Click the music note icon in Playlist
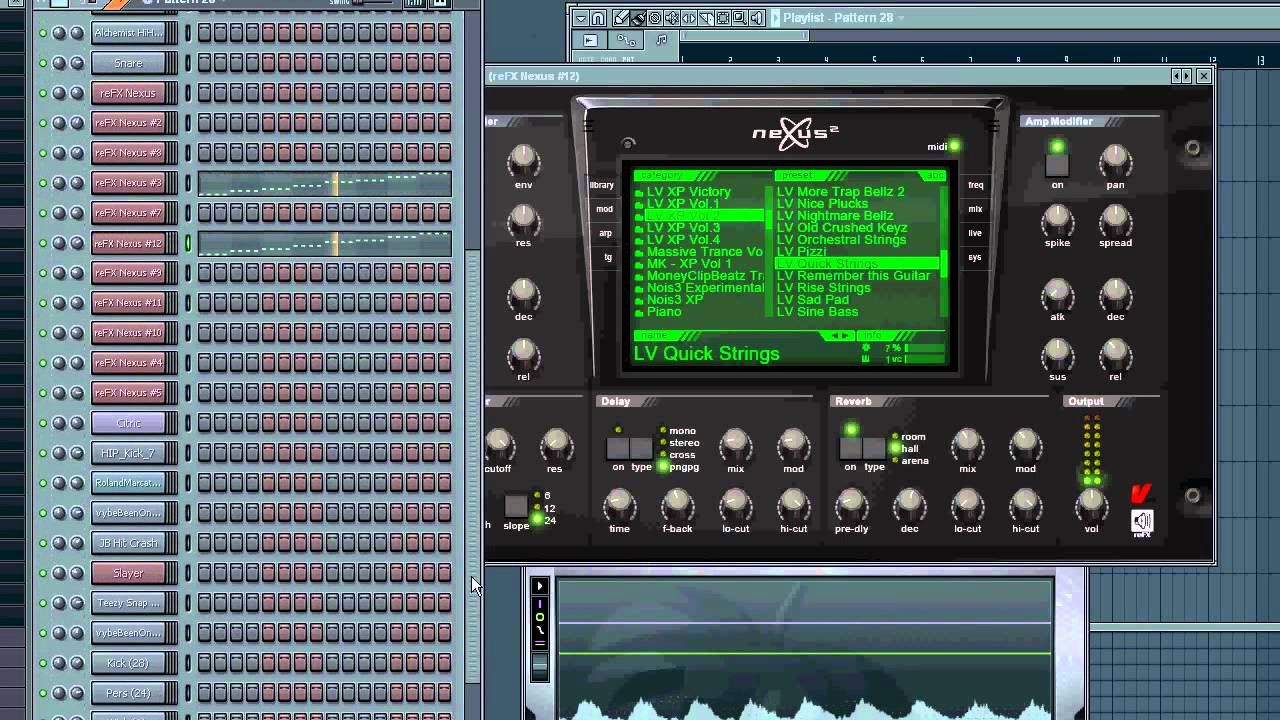The image size is (1280, 720). click(661, 40)
